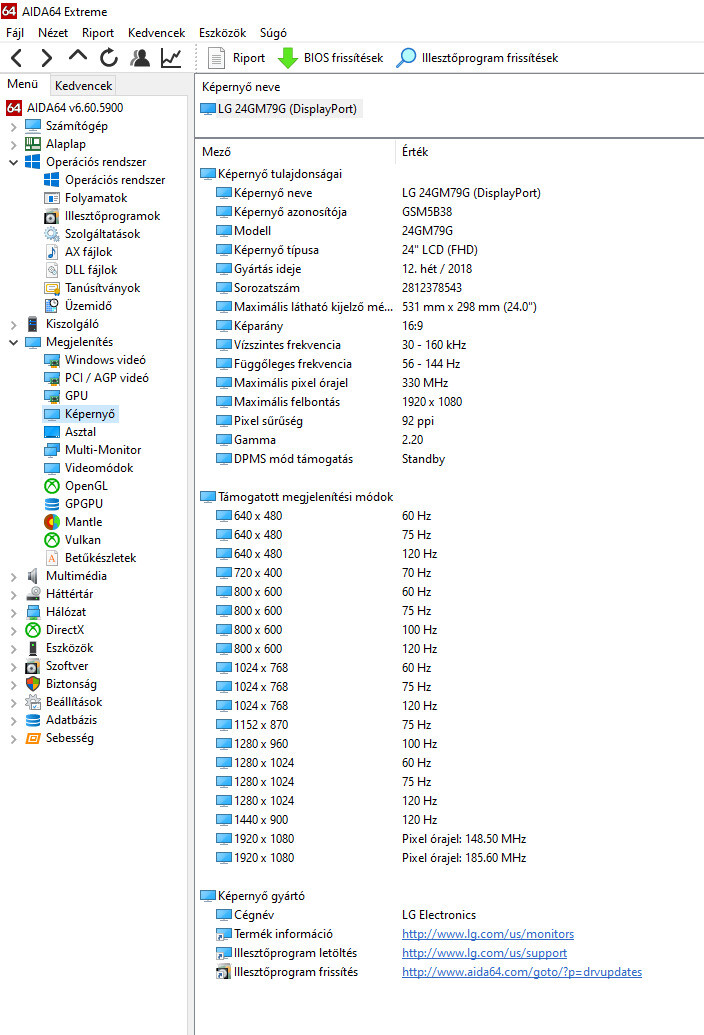Image resolution: width=704 pixels, height=1035 pixels.
Task: Open AX fájlok in the tree
Action: 78,251
